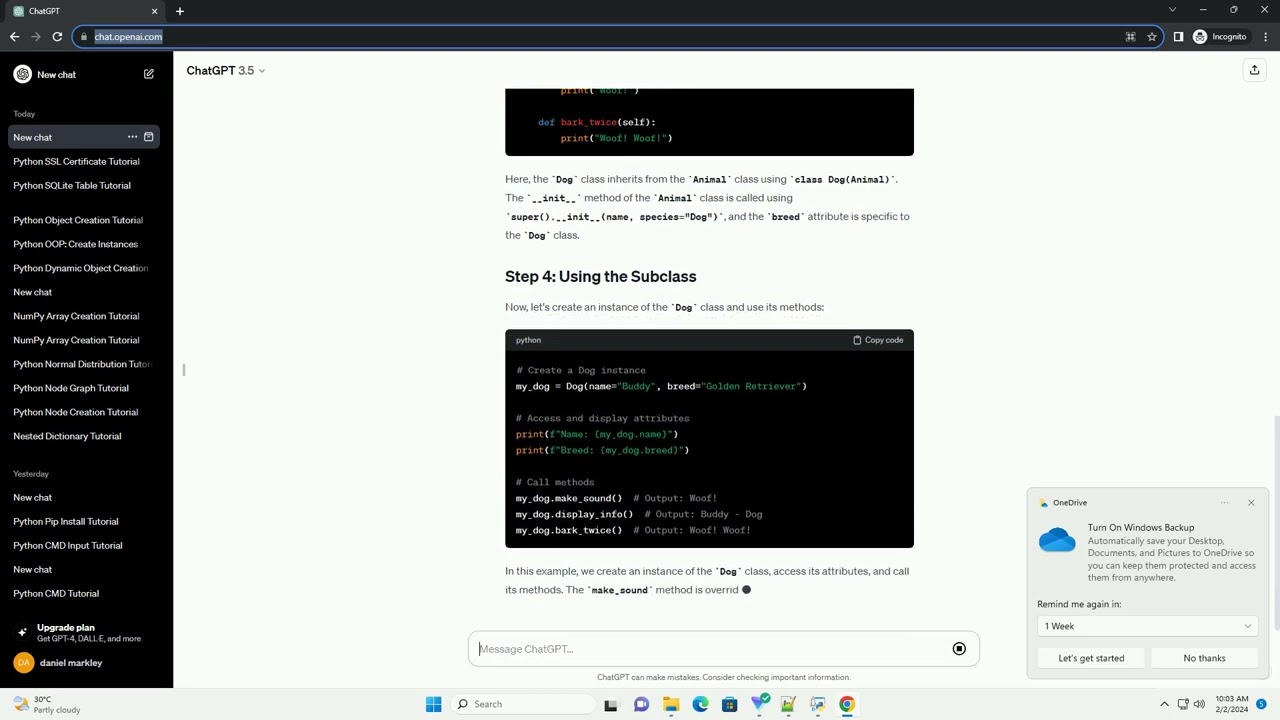Open Microsoft Store from the taskbar

coord(729,704)
